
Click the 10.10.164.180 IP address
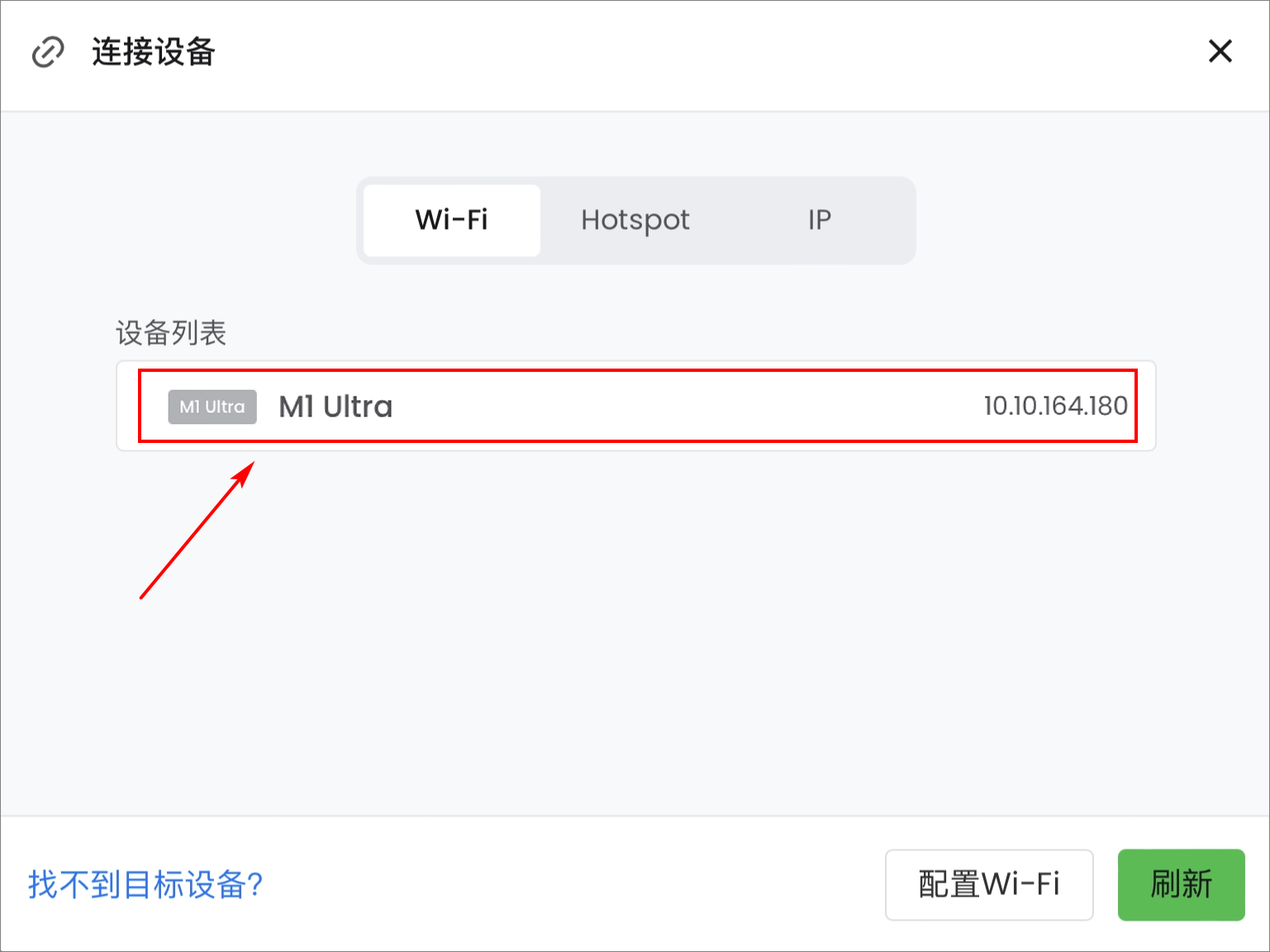tap(1055, 406)
